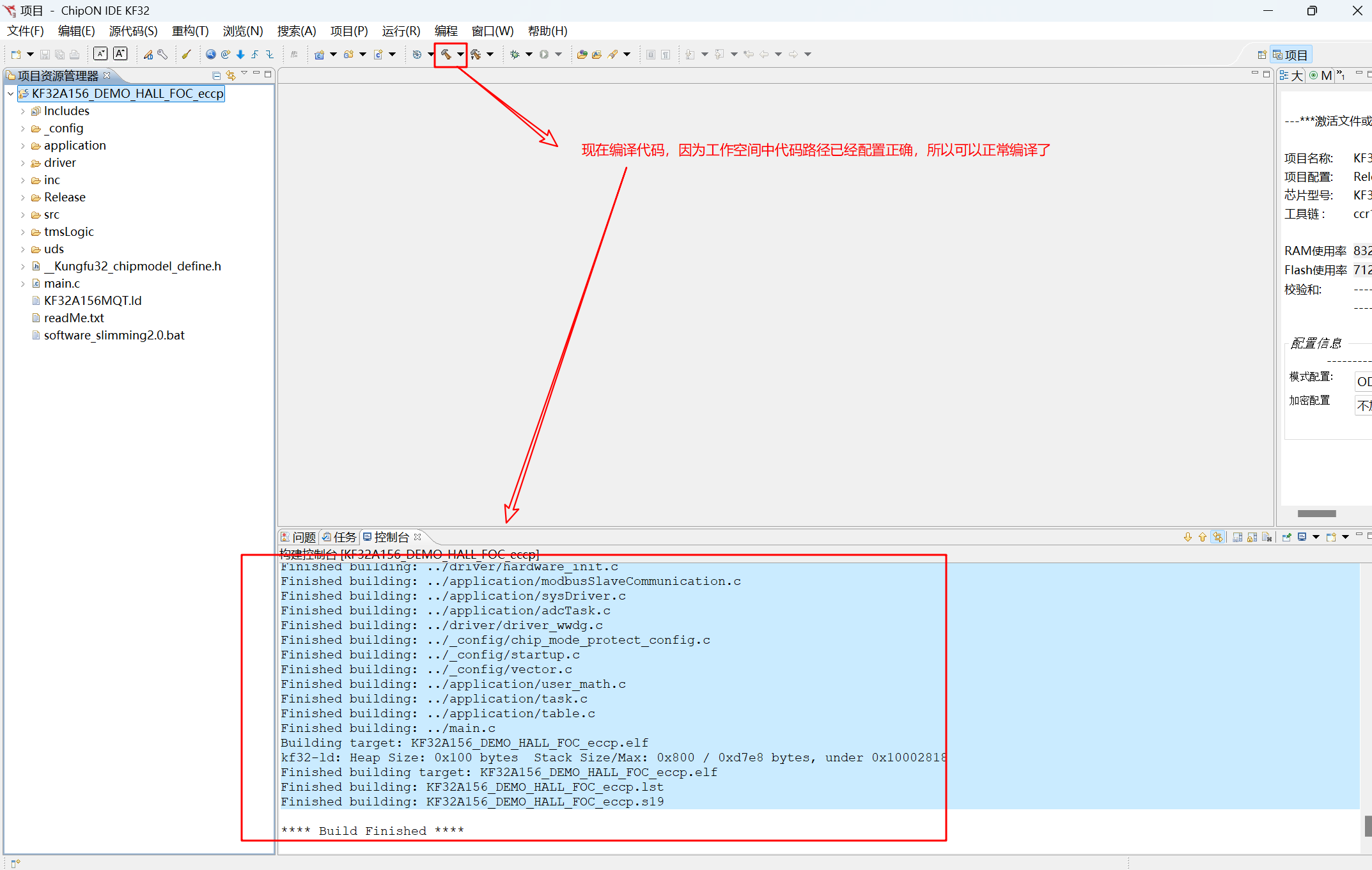Click the console next error down arrow
This screenshot has width=1372, height=870.
coord(1187,537)
